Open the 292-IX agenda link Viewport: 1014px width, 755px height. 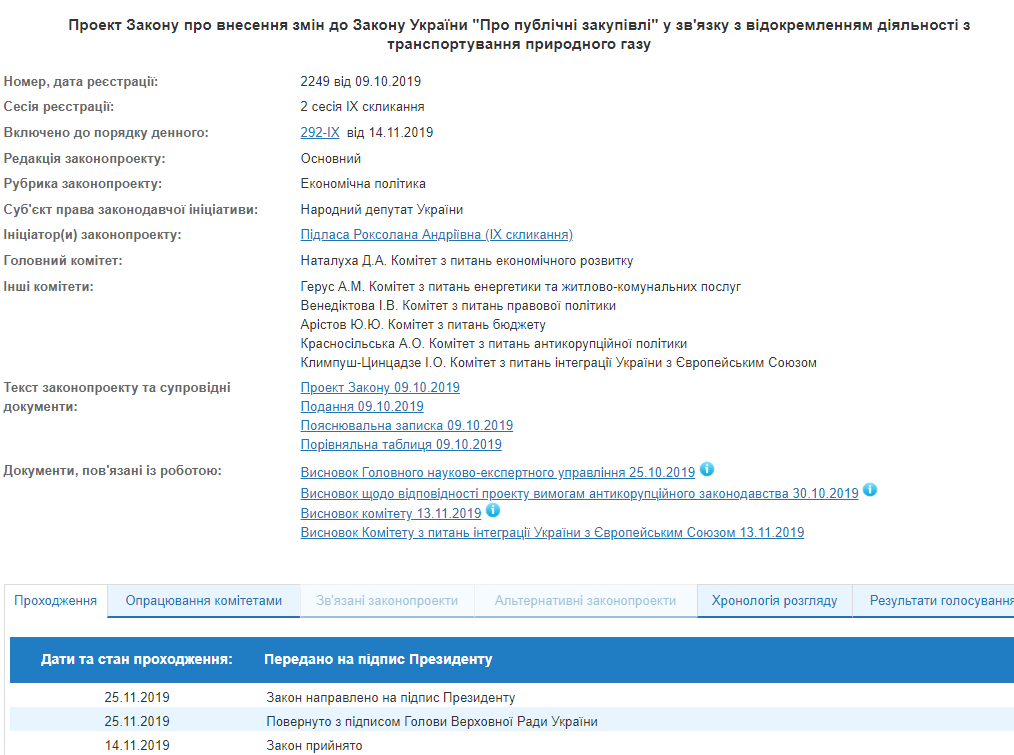click(320, 133)
